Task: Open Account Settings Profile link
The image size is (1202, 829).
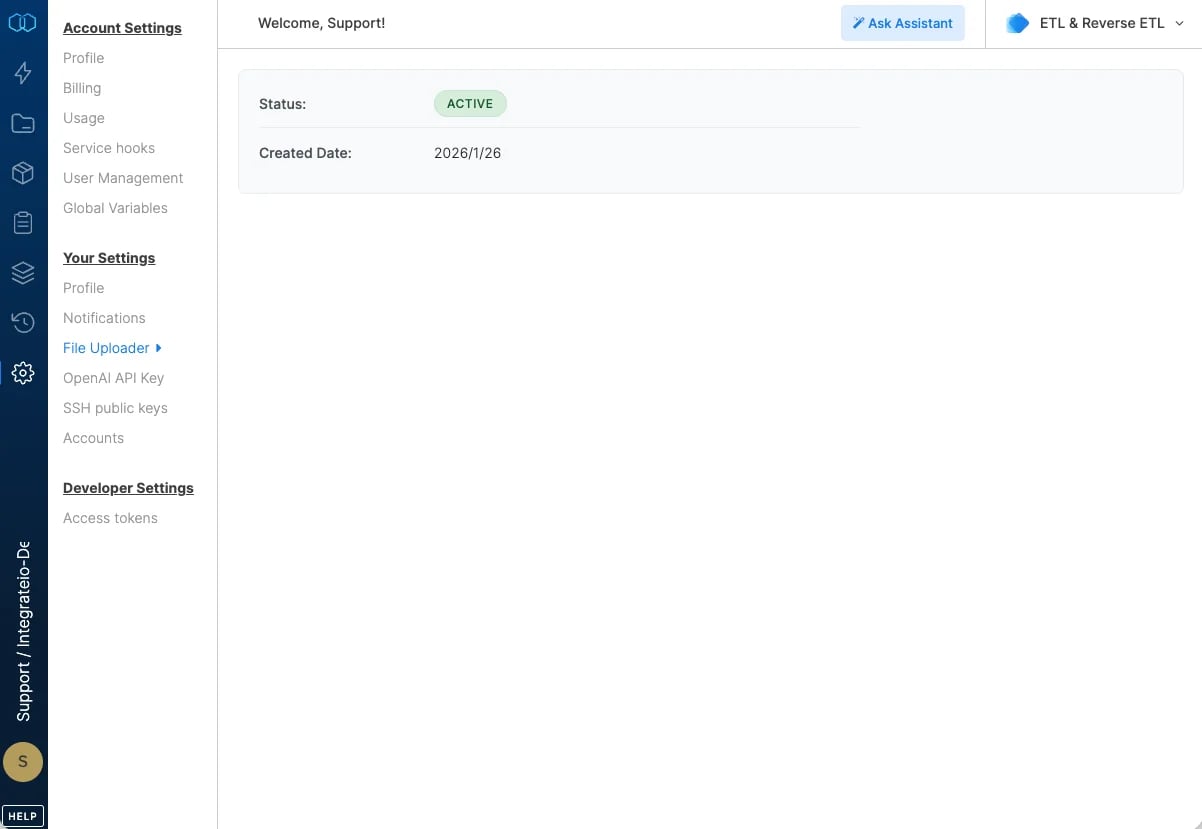Action: point(83,58)
